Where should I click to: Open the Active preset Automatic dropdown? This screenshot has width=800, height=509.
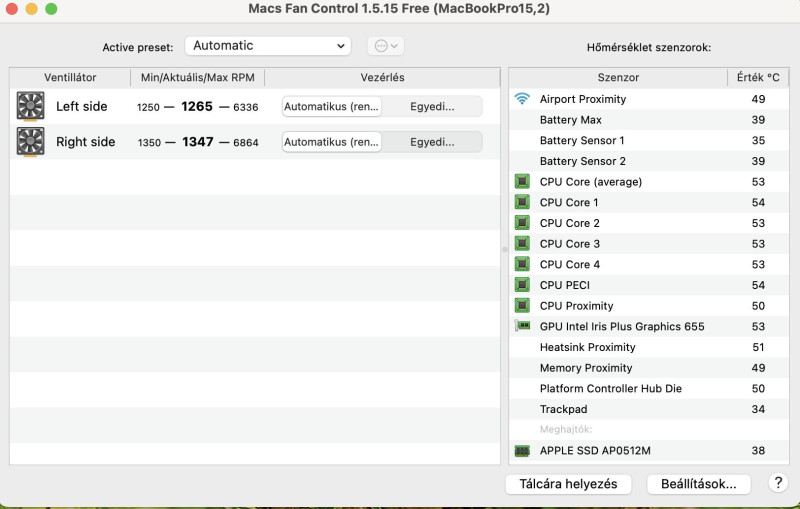pos(268,46)
